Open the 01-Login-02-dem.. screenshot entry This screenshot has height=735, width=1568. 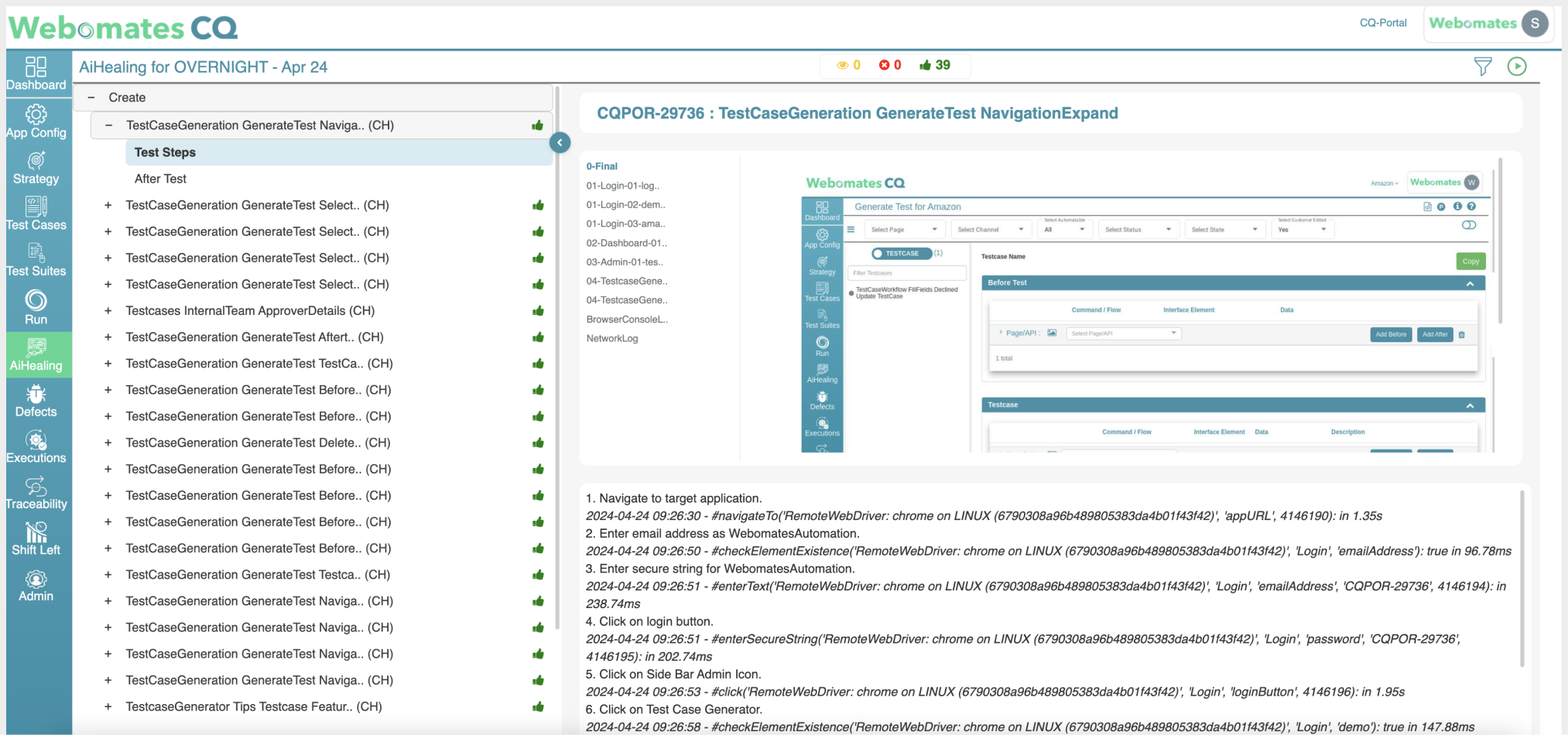click(625, 205)
